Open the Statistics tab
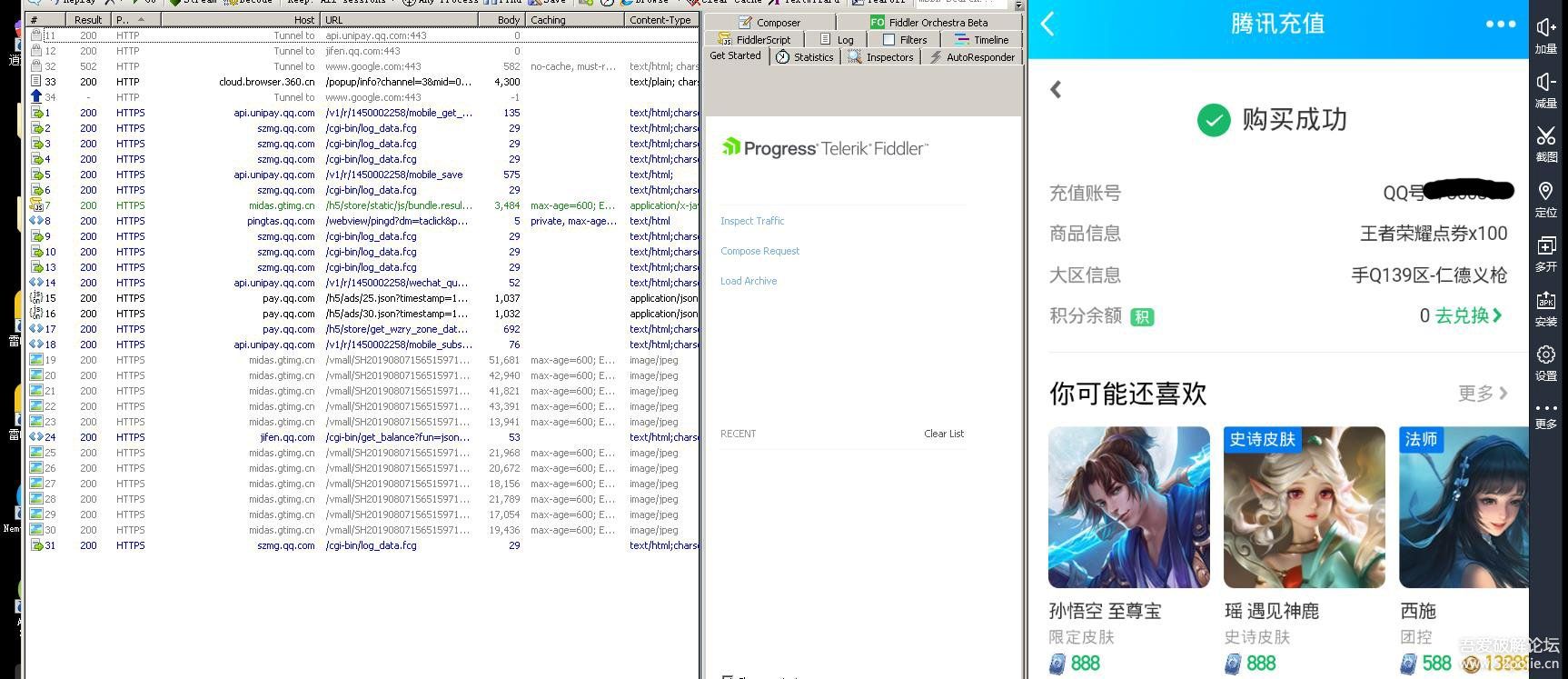Image resolution: width=1568 pixels, height=679 pixels. [805, 57]
